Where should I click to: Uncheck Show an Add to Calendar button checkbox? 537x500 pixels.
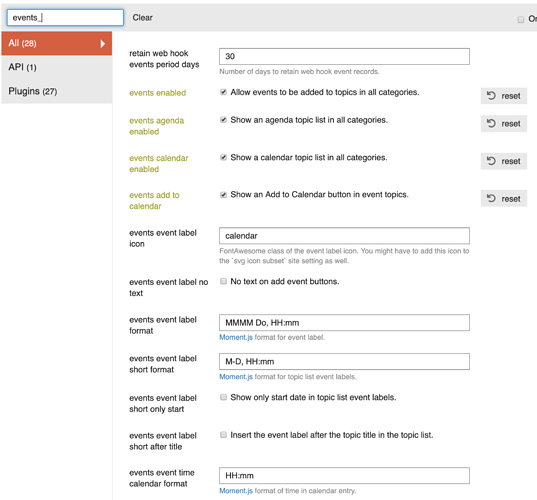(x=223, y=195)
